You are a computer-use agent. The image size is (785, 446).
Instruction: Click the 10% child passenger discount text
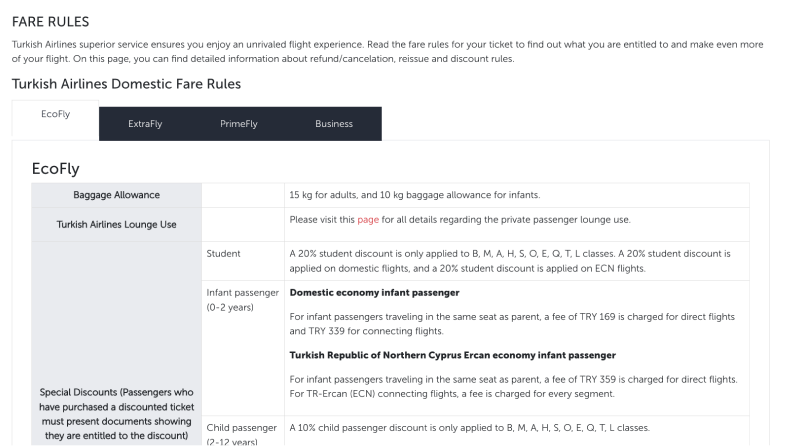469,428
